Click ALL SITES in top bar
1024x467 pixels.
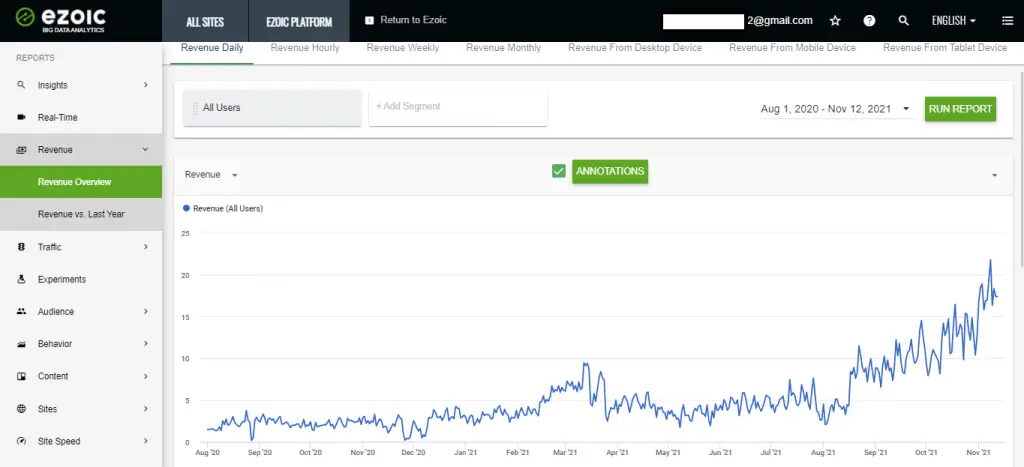click(x=205, y=21)
